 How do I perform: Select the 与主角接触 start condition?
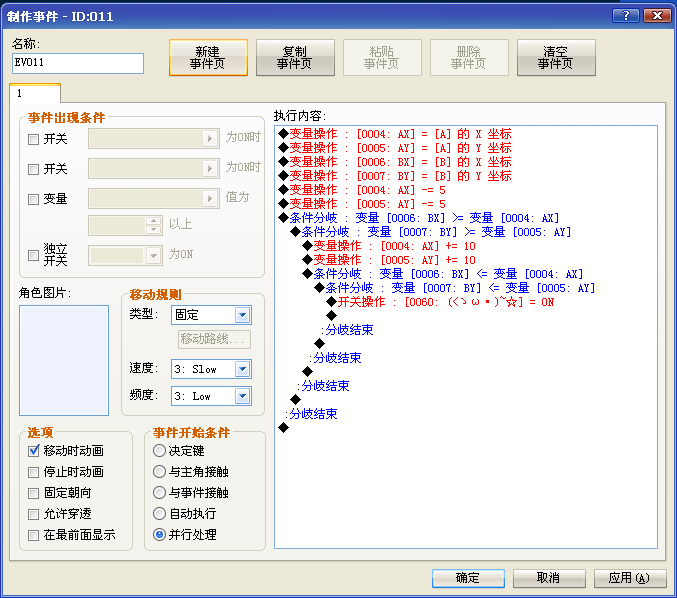click(159, 471)
